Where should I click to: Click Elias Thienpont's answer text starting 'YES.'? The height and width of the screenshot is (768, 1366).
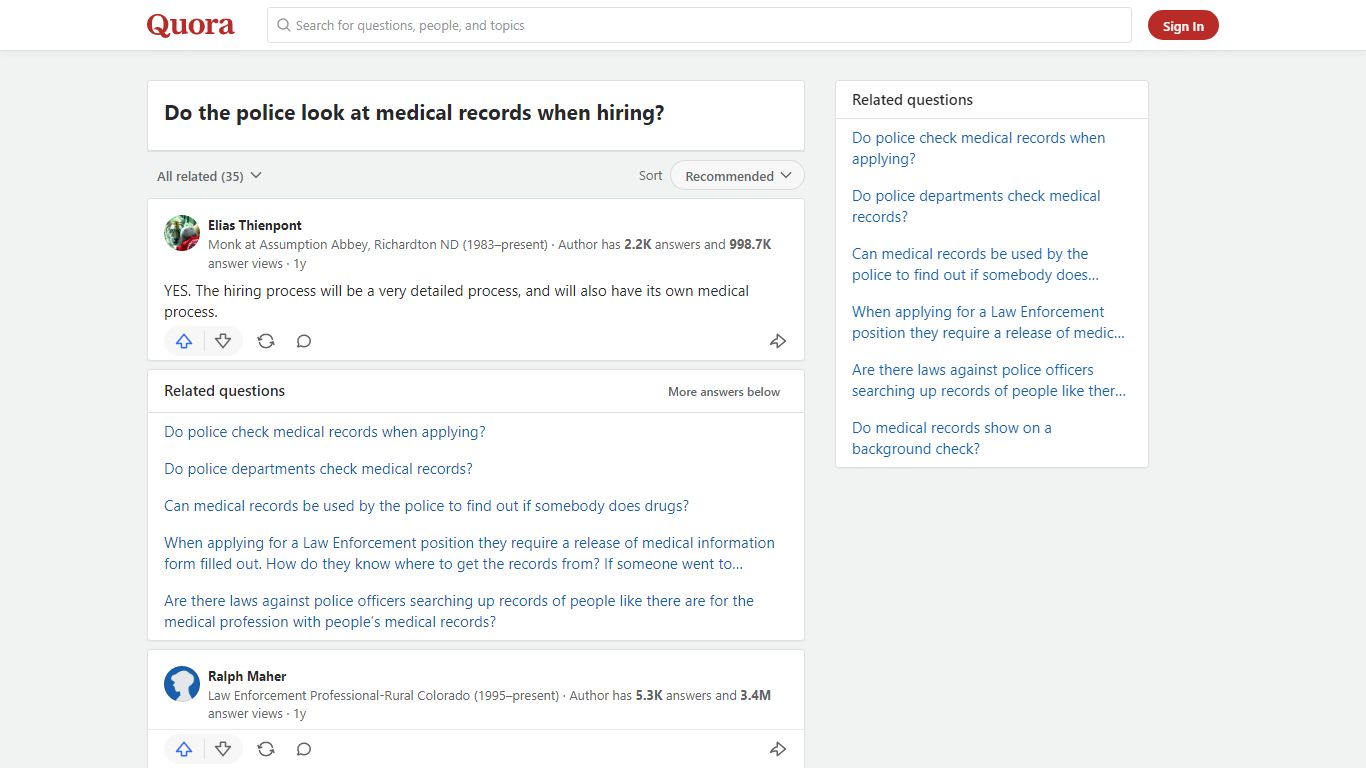[x=457, y=301]
